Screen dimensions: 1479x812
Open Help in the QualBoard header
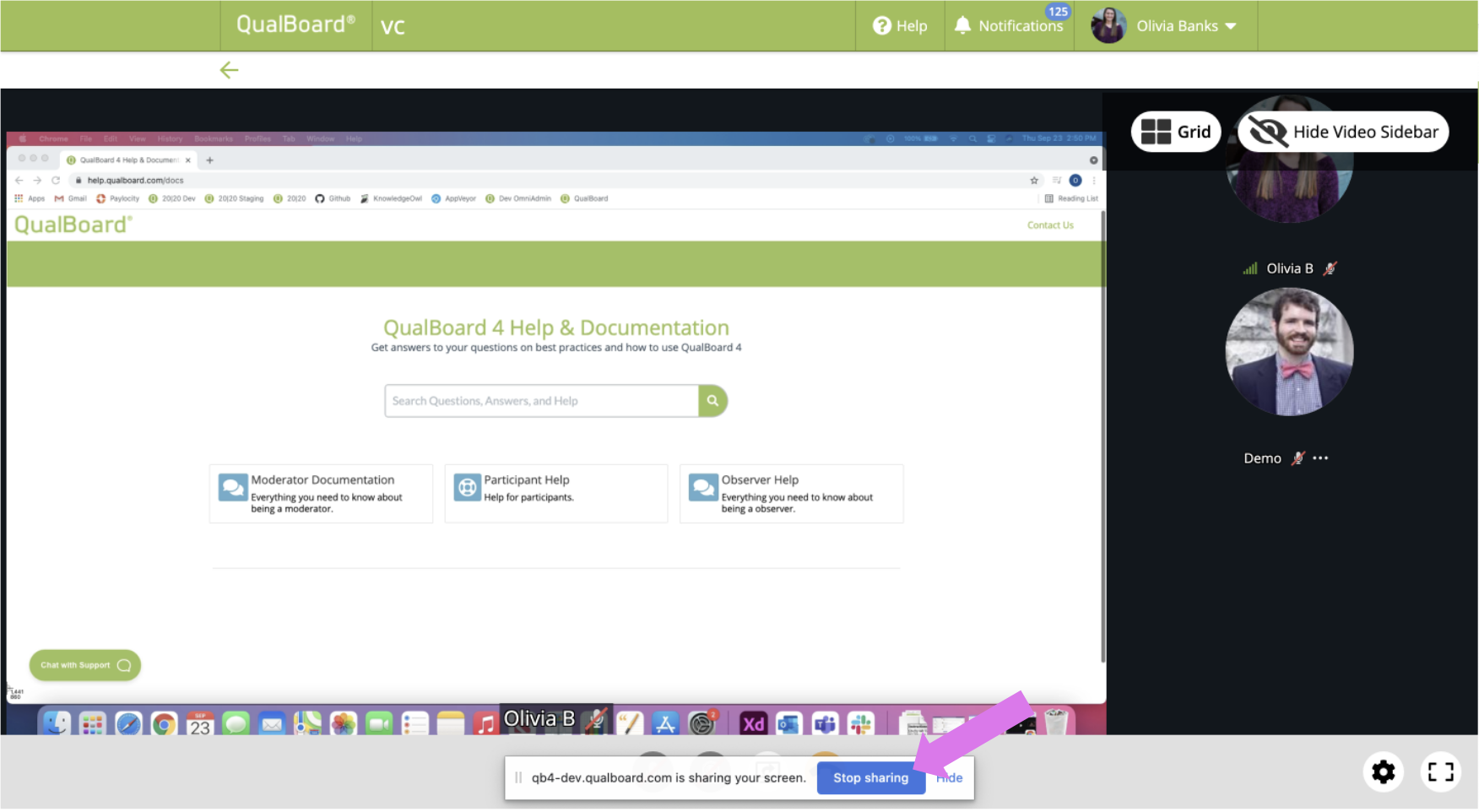(x=900, y=26)
